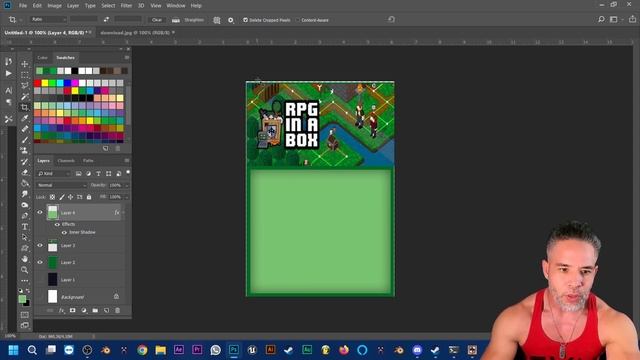Open the Image menu
This screenshot has width=640, height=360.
coord(54,6)
